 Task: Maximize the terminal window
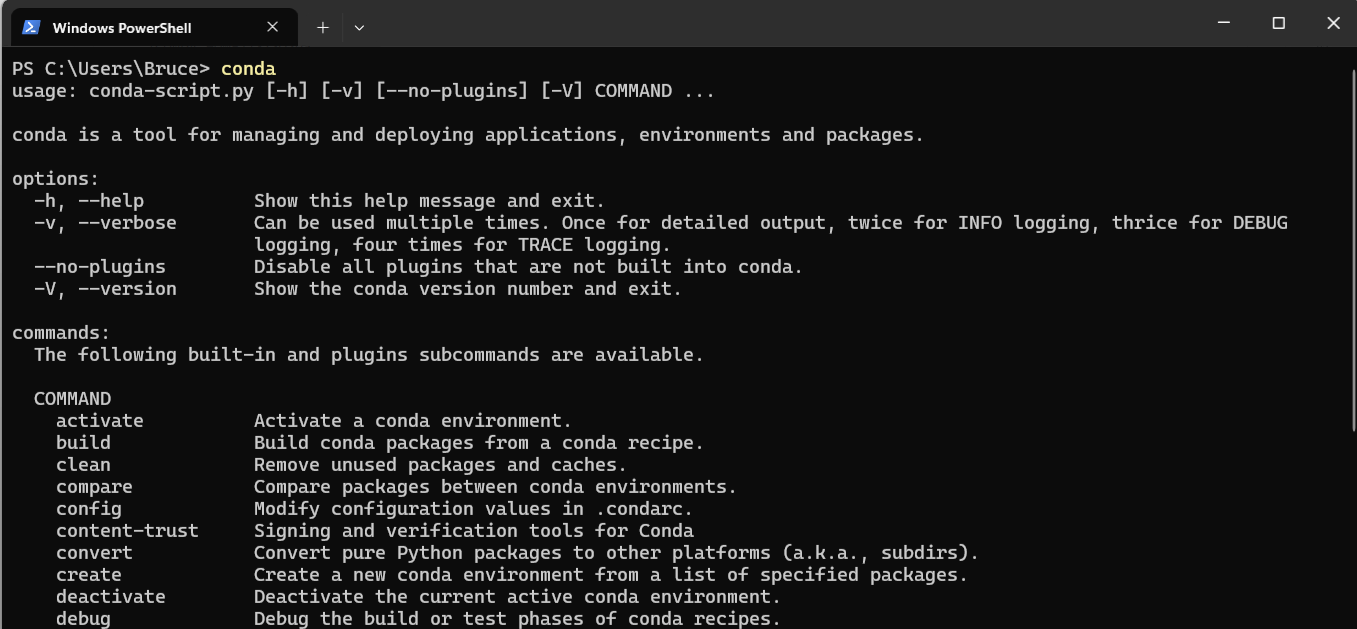(x=1278, y=23)
